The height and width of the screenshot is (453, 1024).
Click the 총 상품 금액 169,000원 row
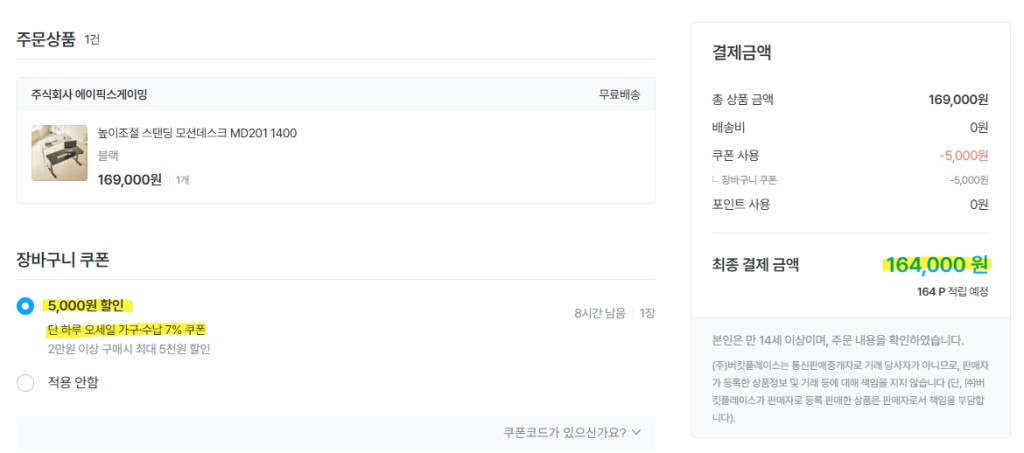848,99
